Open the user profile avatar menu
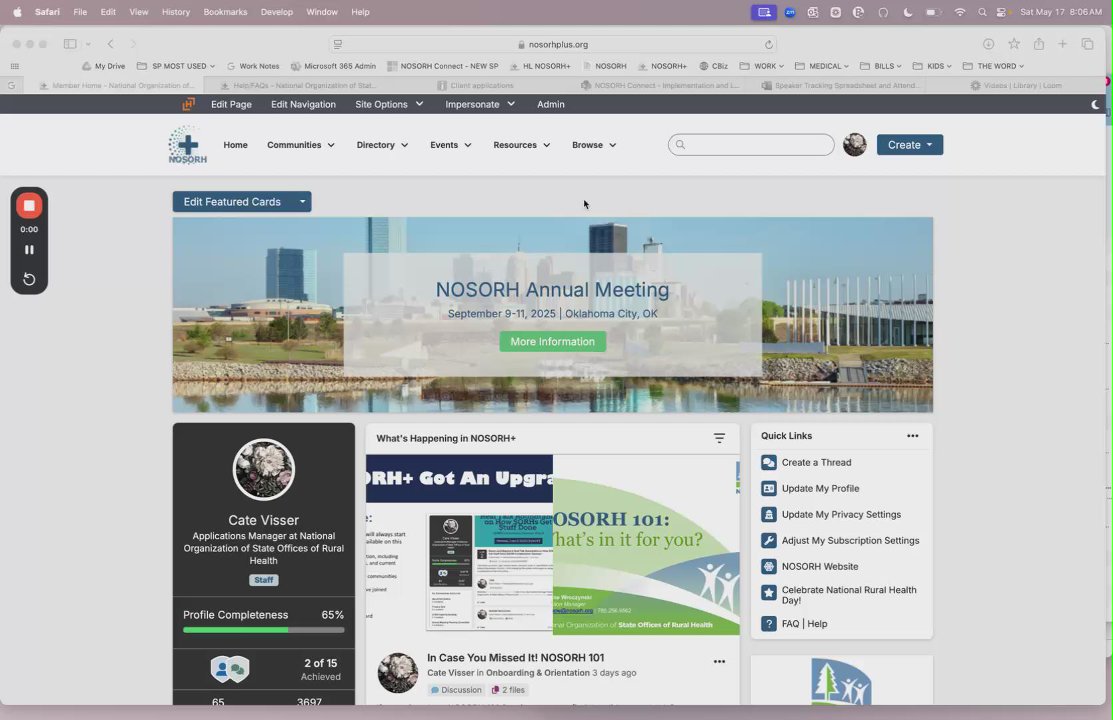 click(855, 145)
